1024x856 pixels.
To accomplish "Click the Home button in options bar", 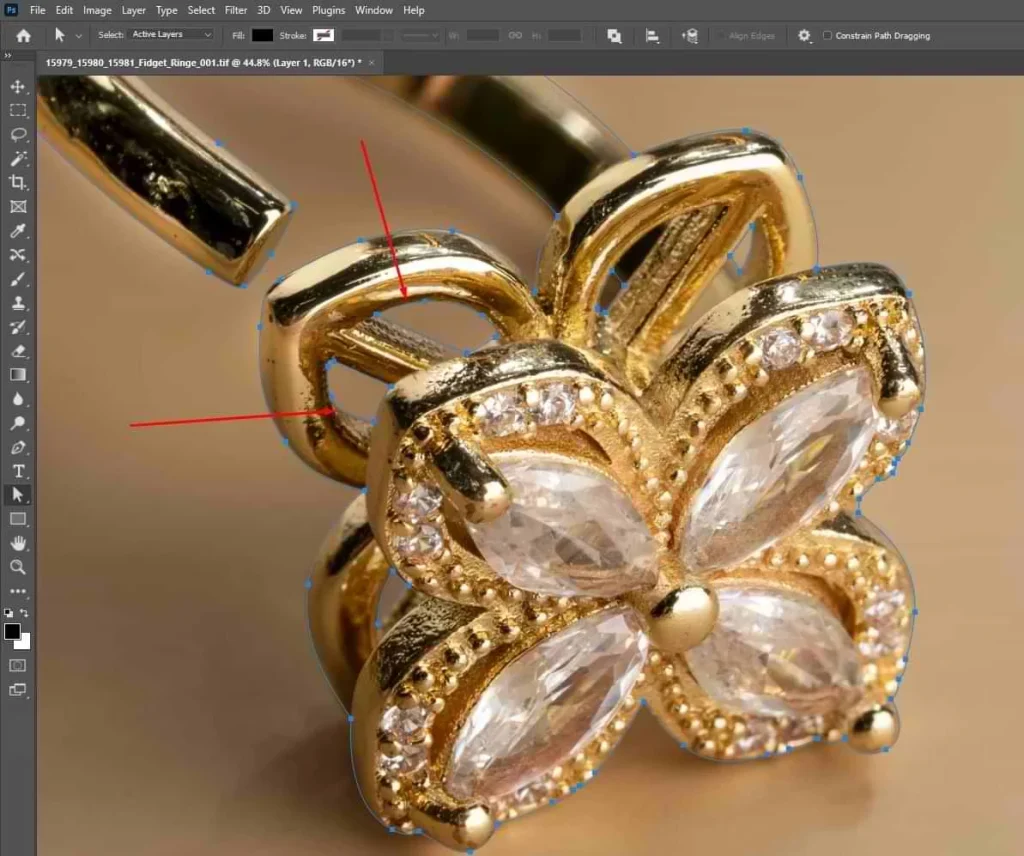I will click(23, 35).
